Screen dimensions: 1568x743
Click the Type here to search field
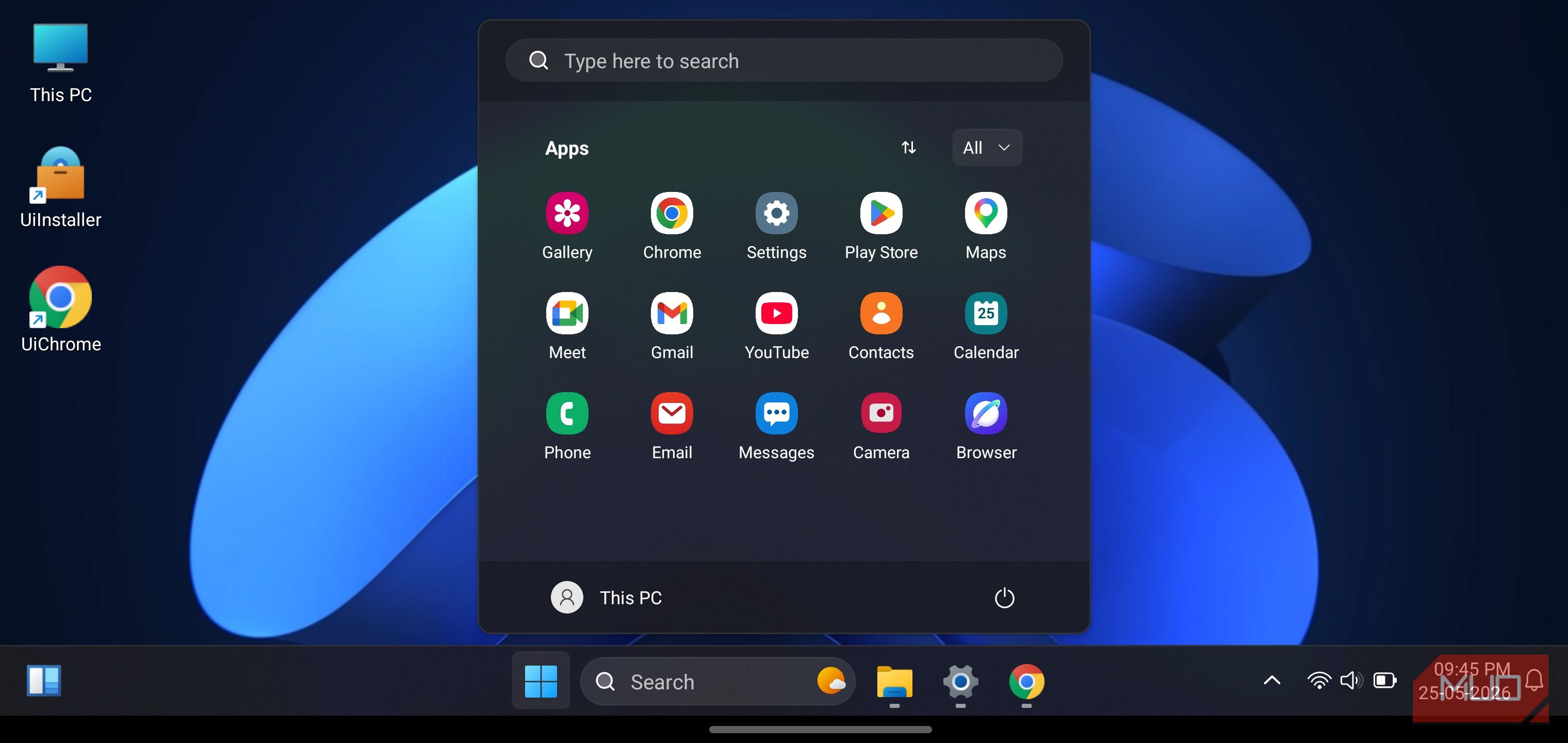click(x=783, y=61)
